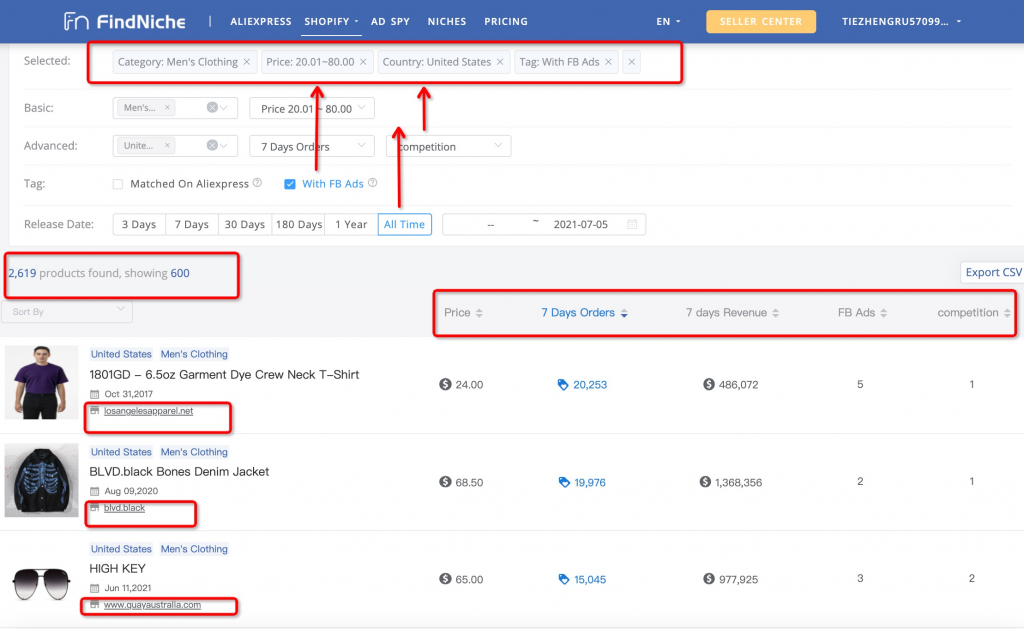Click the FindNiche logo
Image resolution: width=1024 pixels, height=629 pixels.
click(125, 22)
